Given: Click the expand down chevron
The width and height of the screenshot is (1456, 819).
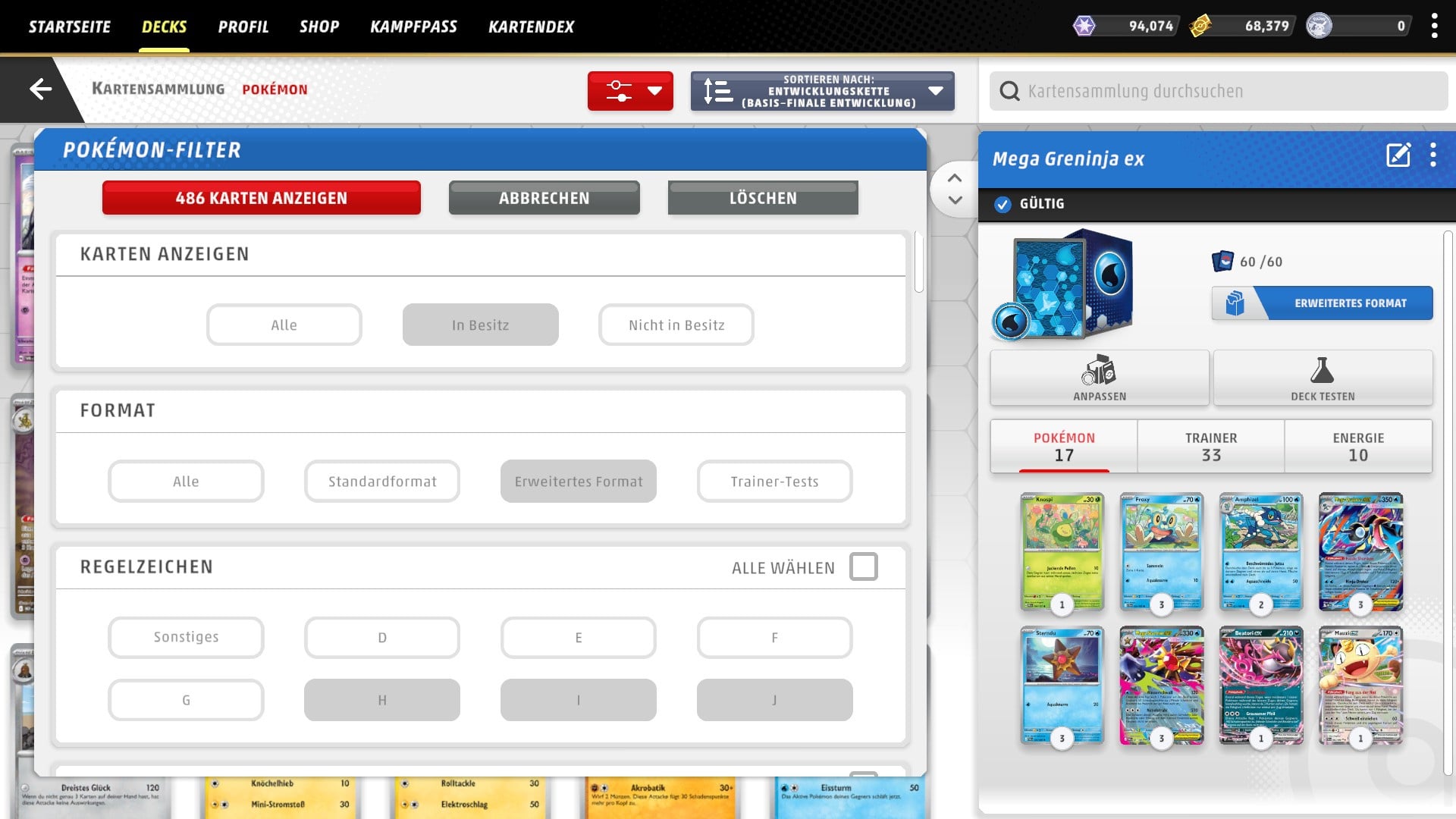Looking at the screenshot, I should 955,200.
